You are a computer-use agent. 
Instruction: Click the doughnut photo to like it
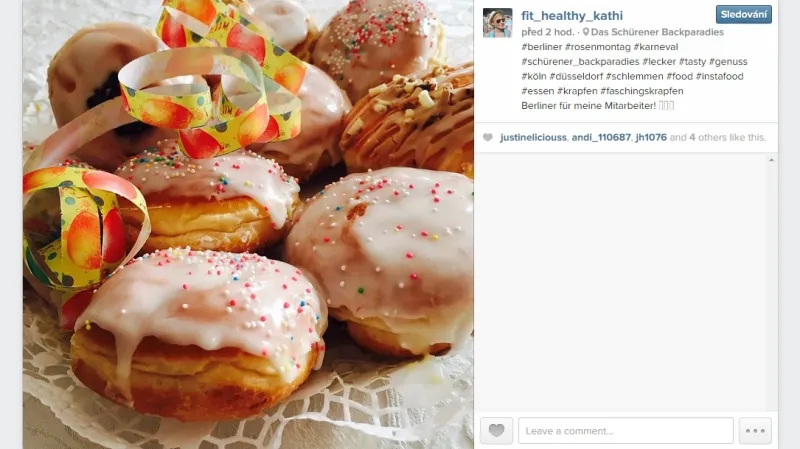point(248,224)
